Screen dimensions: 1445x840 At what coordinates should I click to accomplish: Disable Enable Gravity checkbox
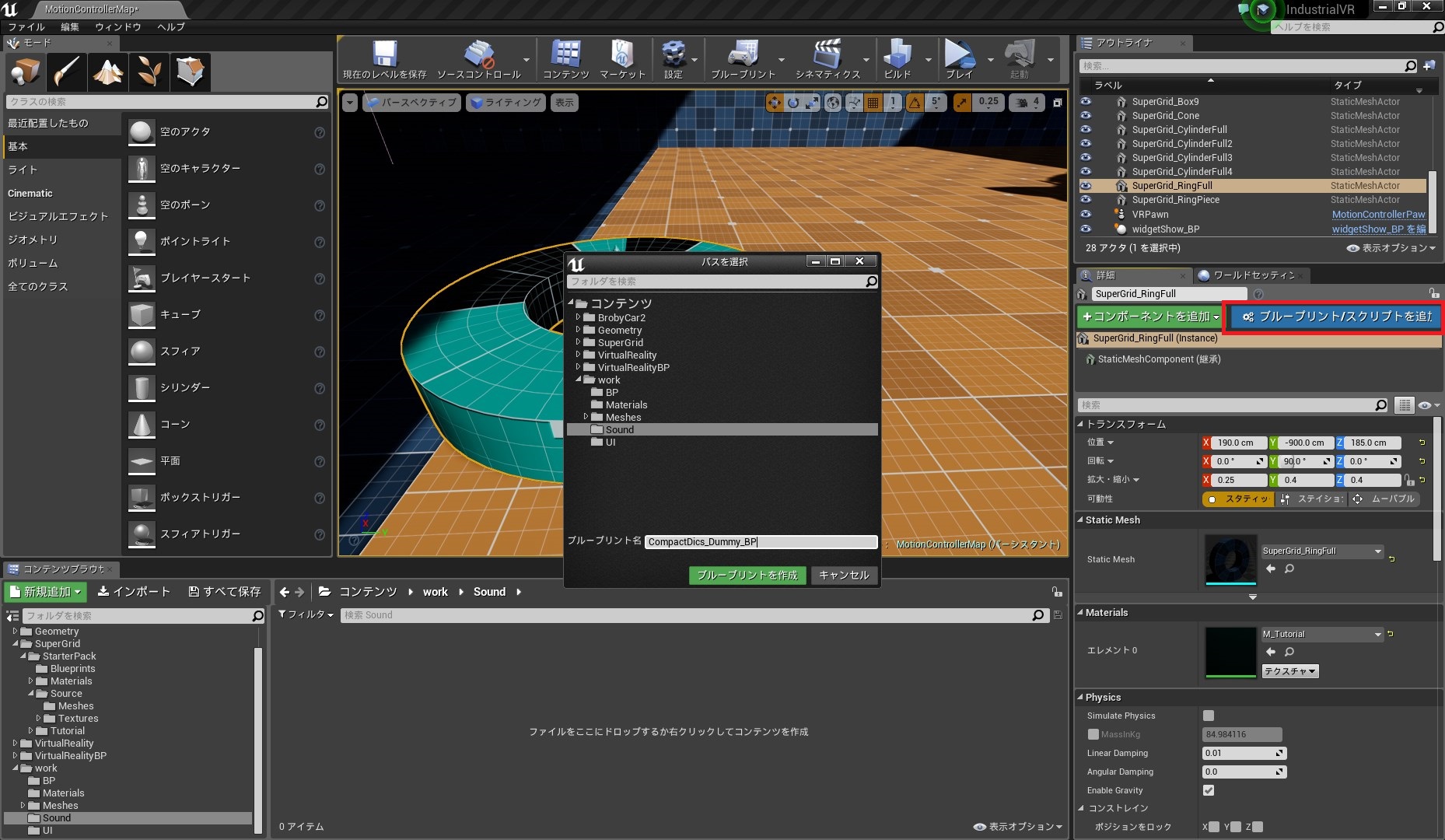(x=1209, y=790)
